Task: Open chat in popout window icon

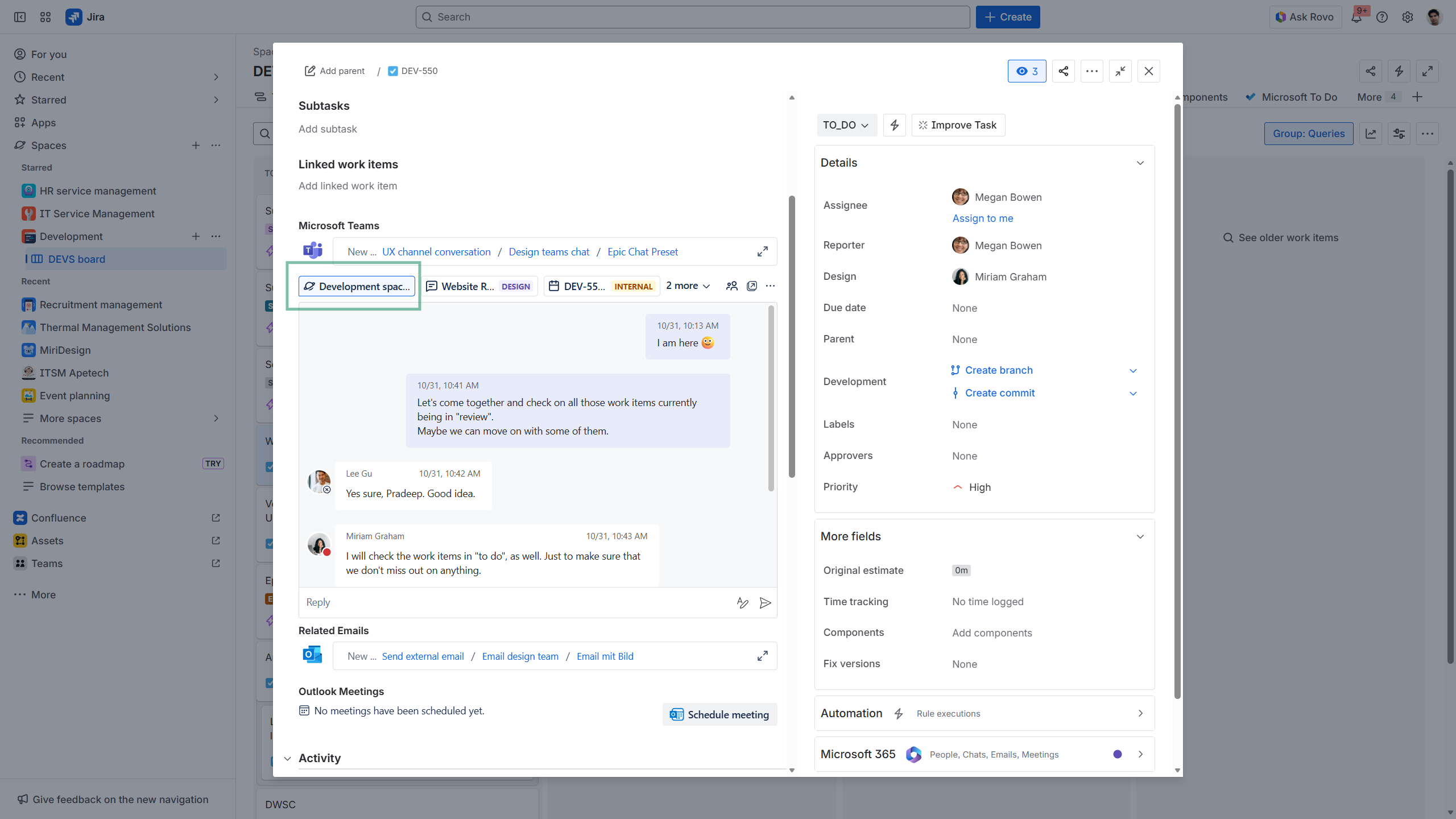Action: point(751,286)
